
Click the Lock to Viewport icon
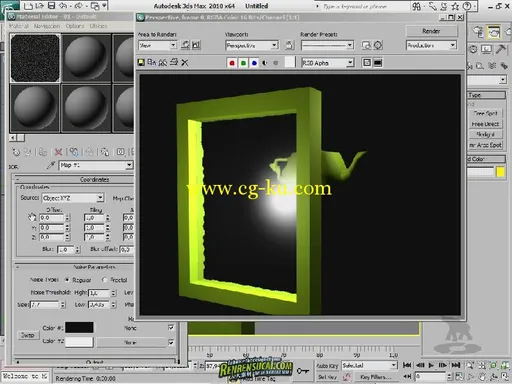(x=289, y=45)
